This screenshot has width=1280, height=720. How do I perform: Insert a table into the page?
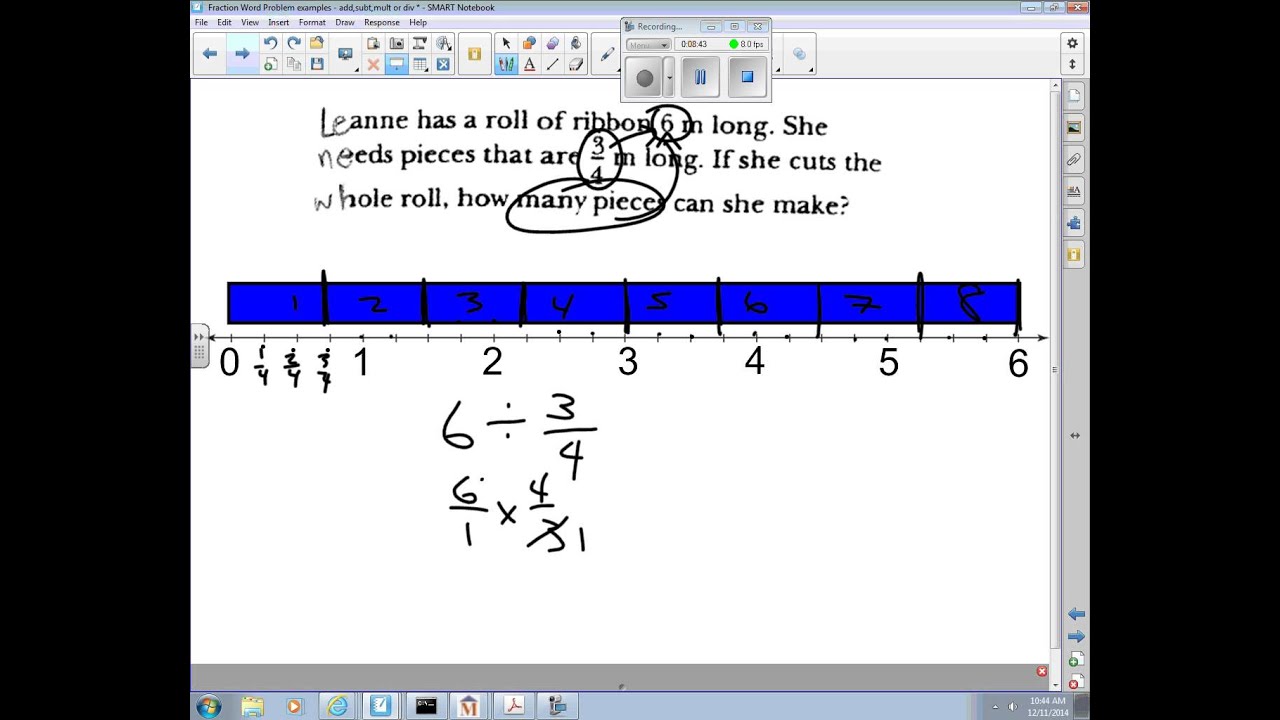tap(419, 64)
